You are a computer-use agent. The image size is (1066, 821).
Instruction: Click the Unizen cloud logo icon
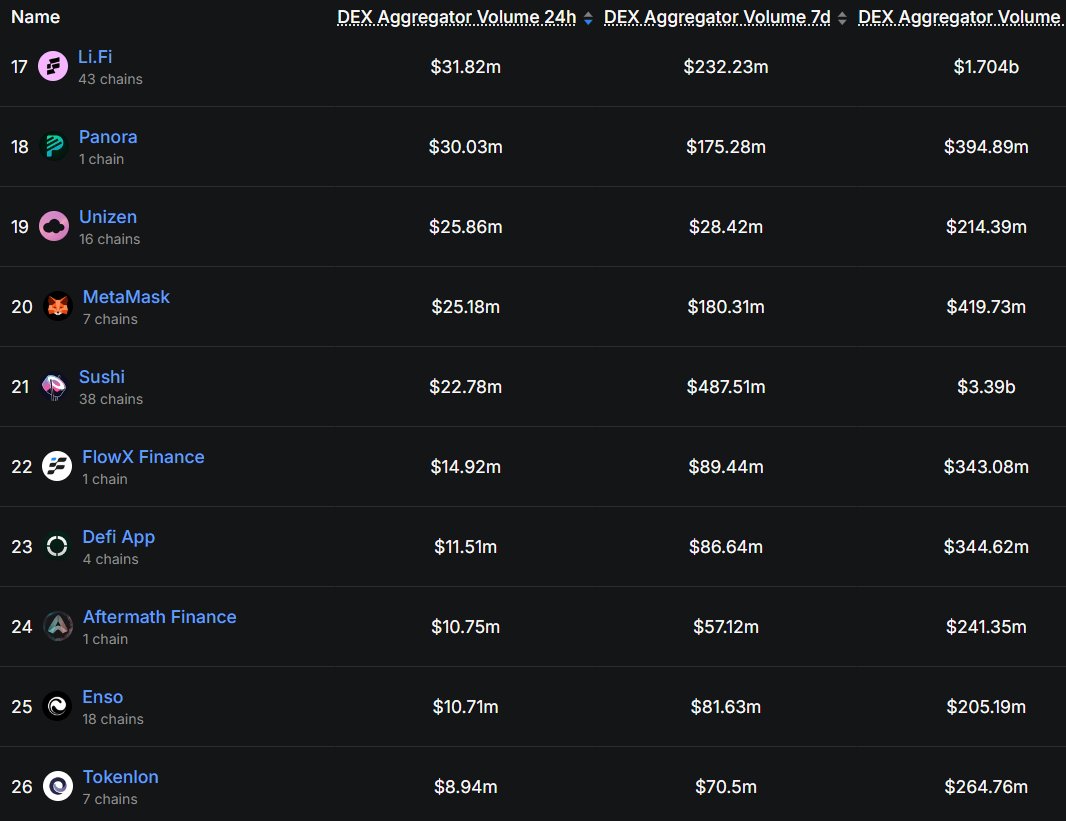(54, 226)
